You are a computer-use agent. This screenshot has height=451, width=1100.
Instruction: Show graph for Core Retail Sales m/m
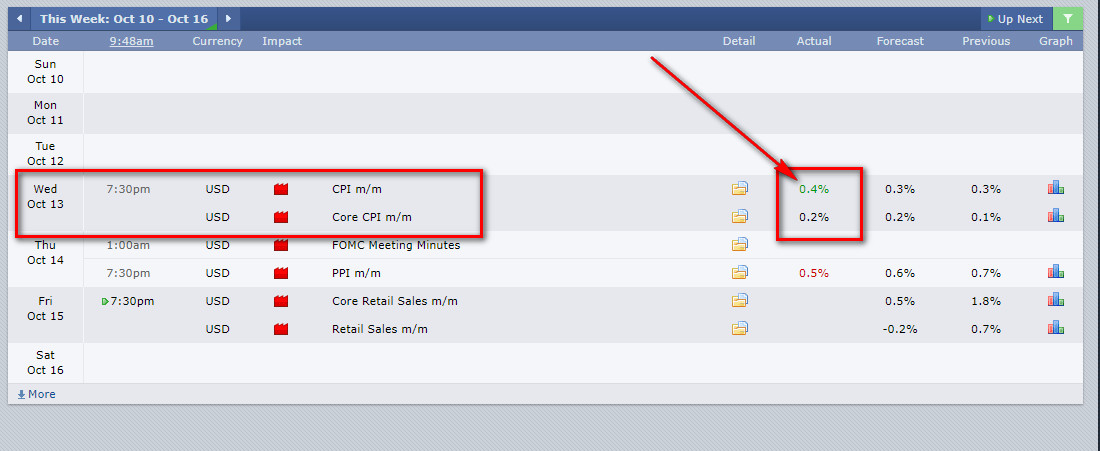coord(1055,300)
